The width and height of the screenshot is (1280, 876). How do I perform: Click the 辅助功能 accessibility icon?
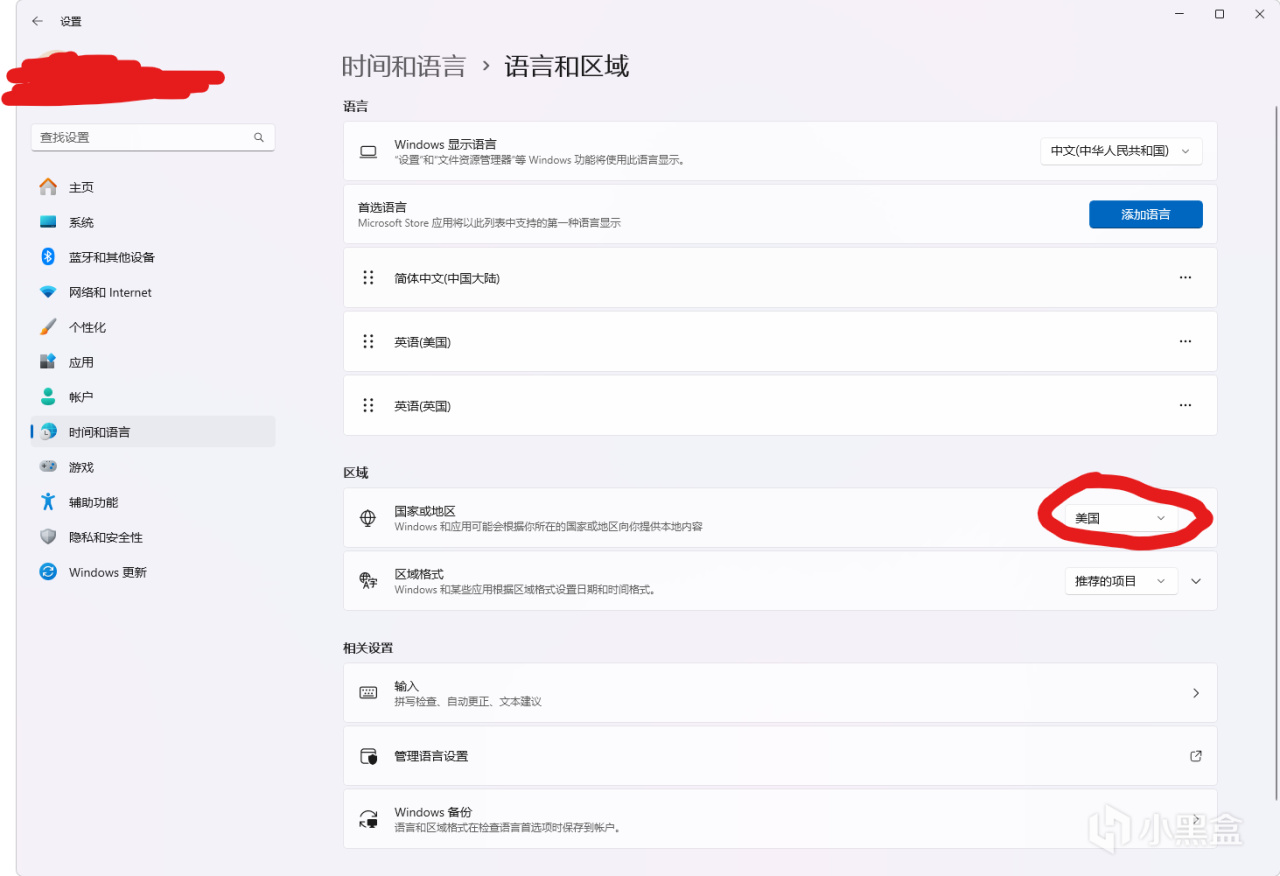(x=48, y=502)
